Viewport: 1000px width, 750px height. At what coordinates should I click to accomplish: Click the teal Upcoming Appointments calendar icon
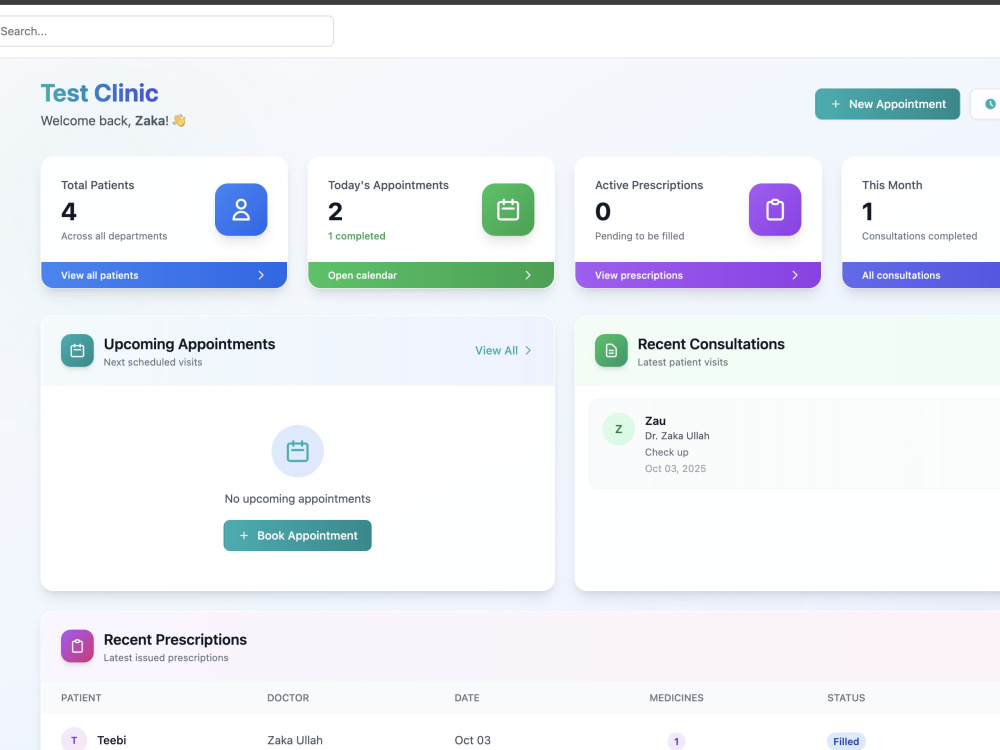pyautogui.click(x=77, y=351)
